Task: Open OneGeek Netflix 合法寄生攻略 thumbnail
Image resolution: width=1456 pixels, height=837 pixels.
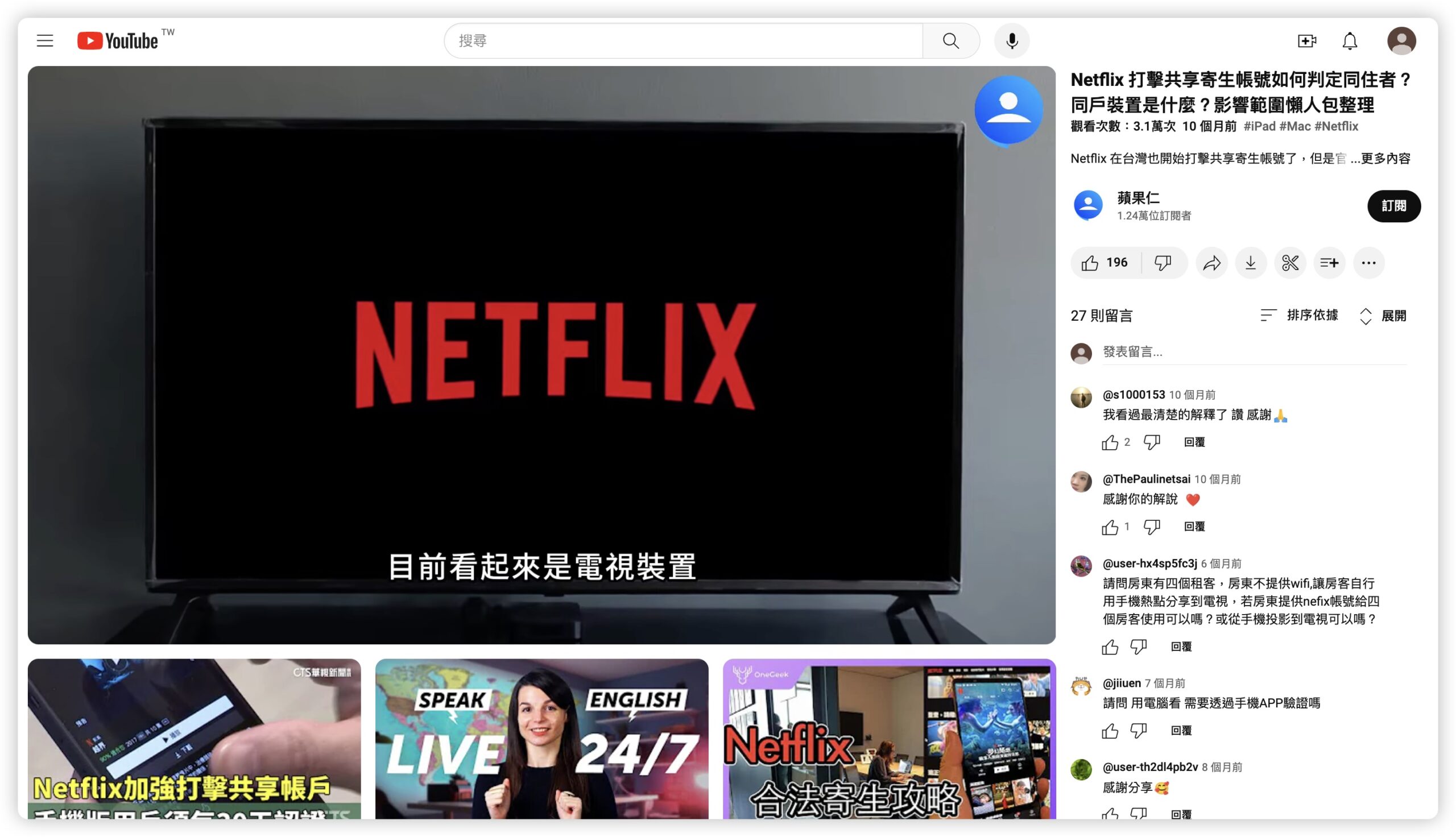Action: coord(889,739)
